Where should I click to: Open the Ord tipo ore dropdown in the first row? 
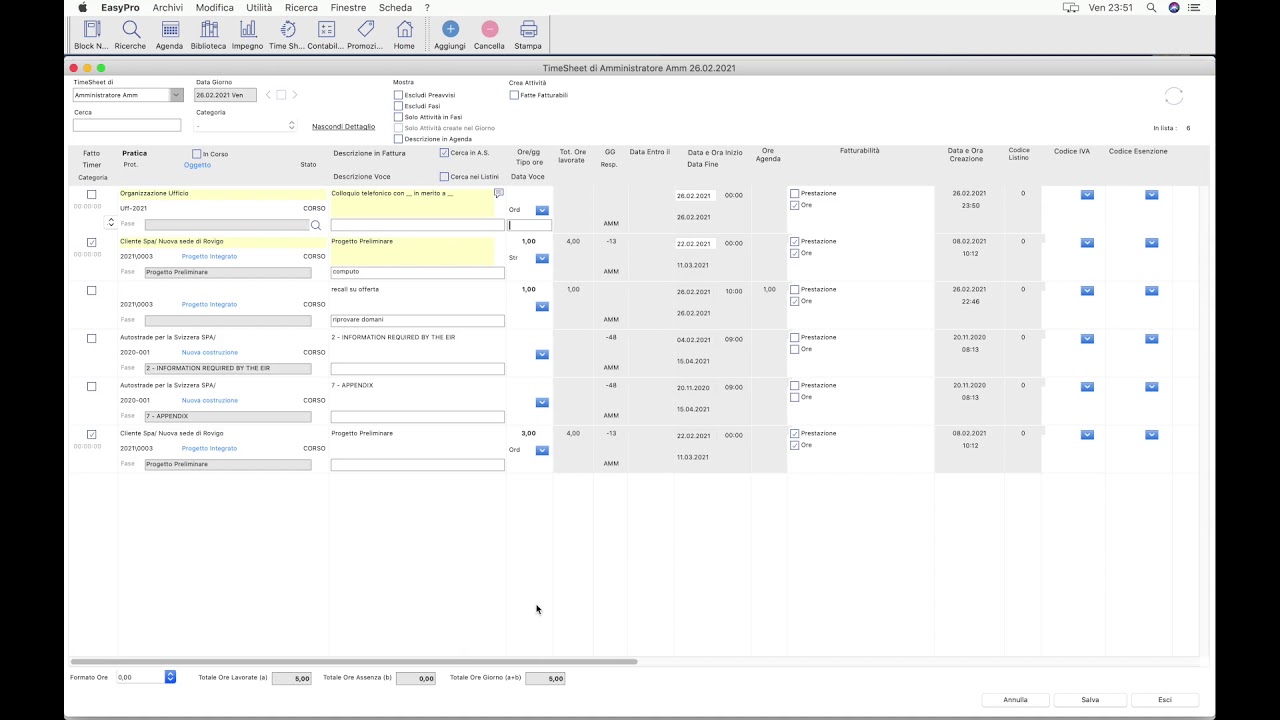[x=542, y=210]
